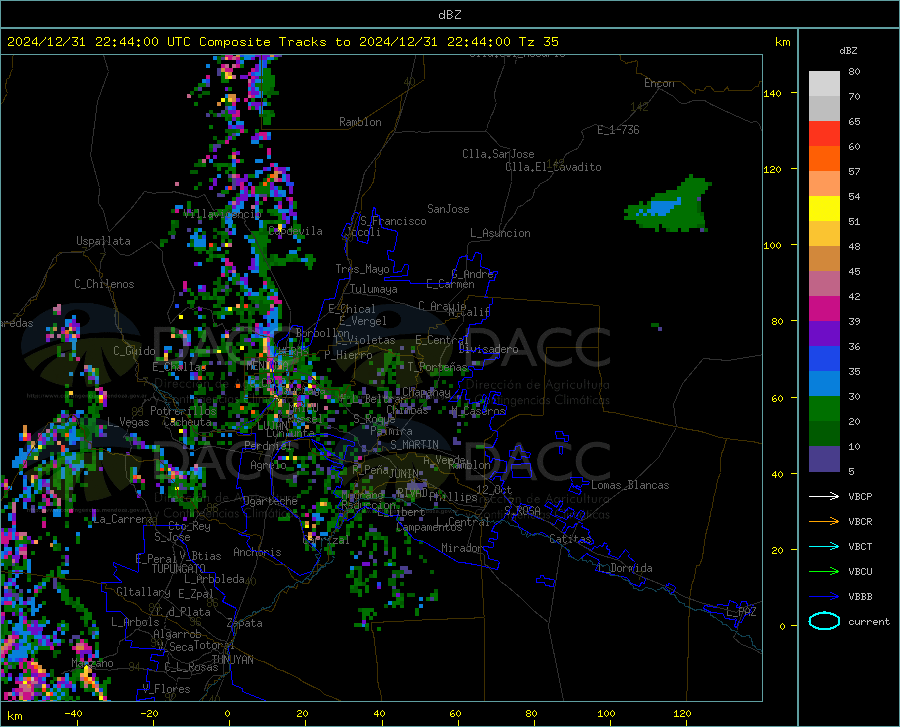
Task: Click the Potrerillos map label
Action: (x=183, y=411)
